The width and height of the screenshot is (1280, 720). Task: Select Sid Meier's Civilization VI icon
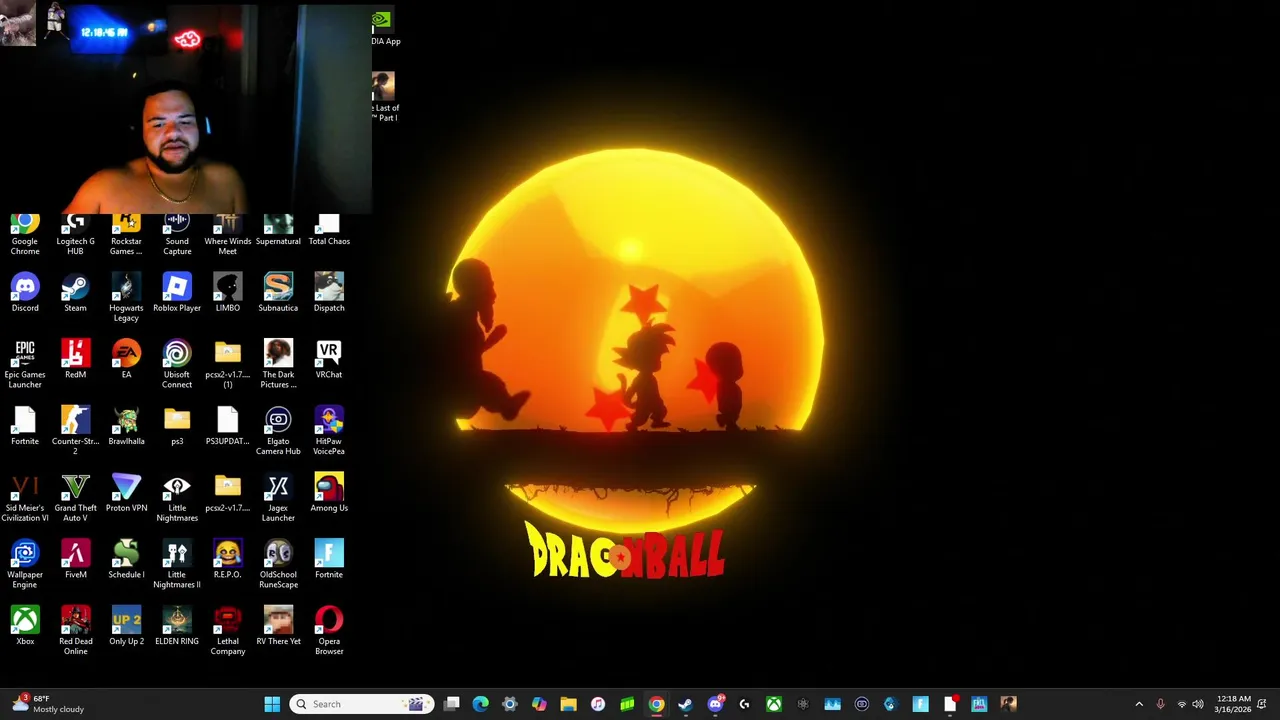[25, 498]
